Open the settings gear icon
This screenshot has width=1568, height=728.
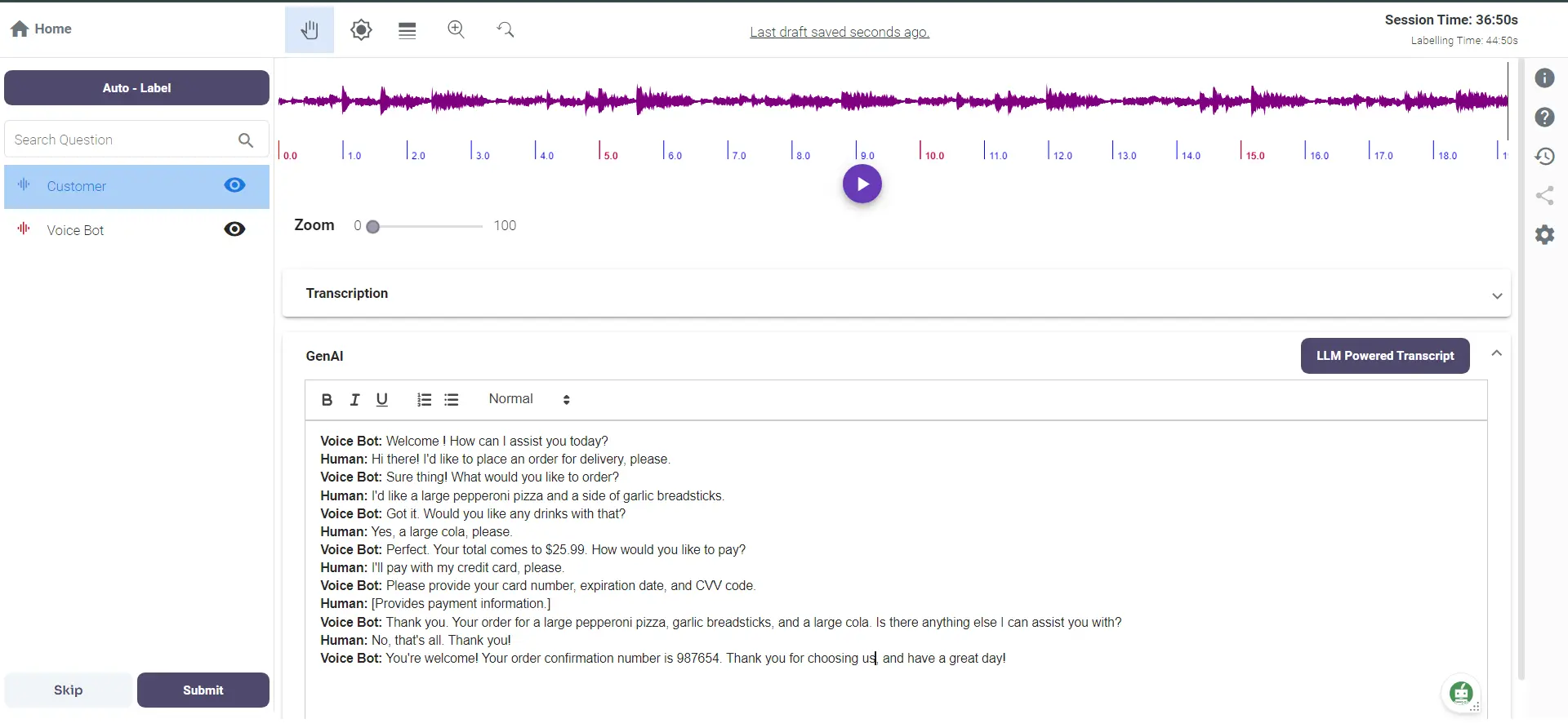pyautogui.click(x=1544, y=235)
